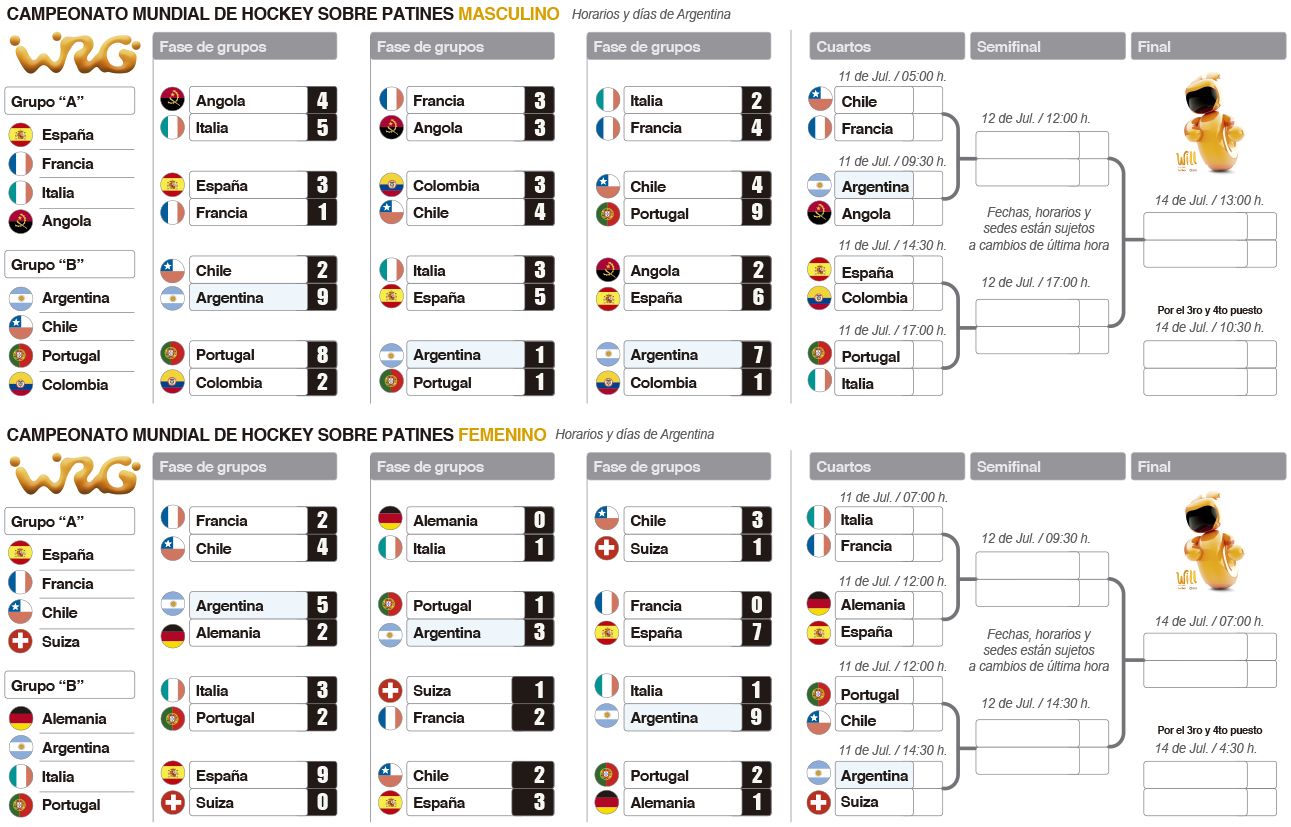Open the Semifinal header in the Femenino bracket
The width and height of the screenshot is (1291, 827).
(1048, 467)
